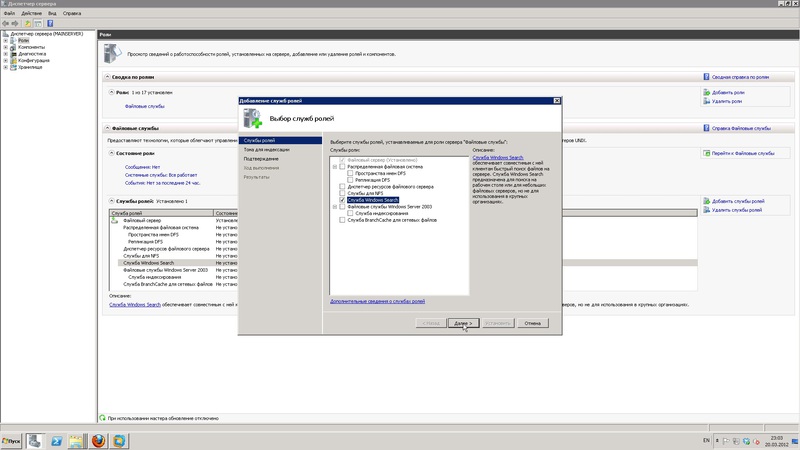Click the Служба ролей column header

tap(162, 213)
